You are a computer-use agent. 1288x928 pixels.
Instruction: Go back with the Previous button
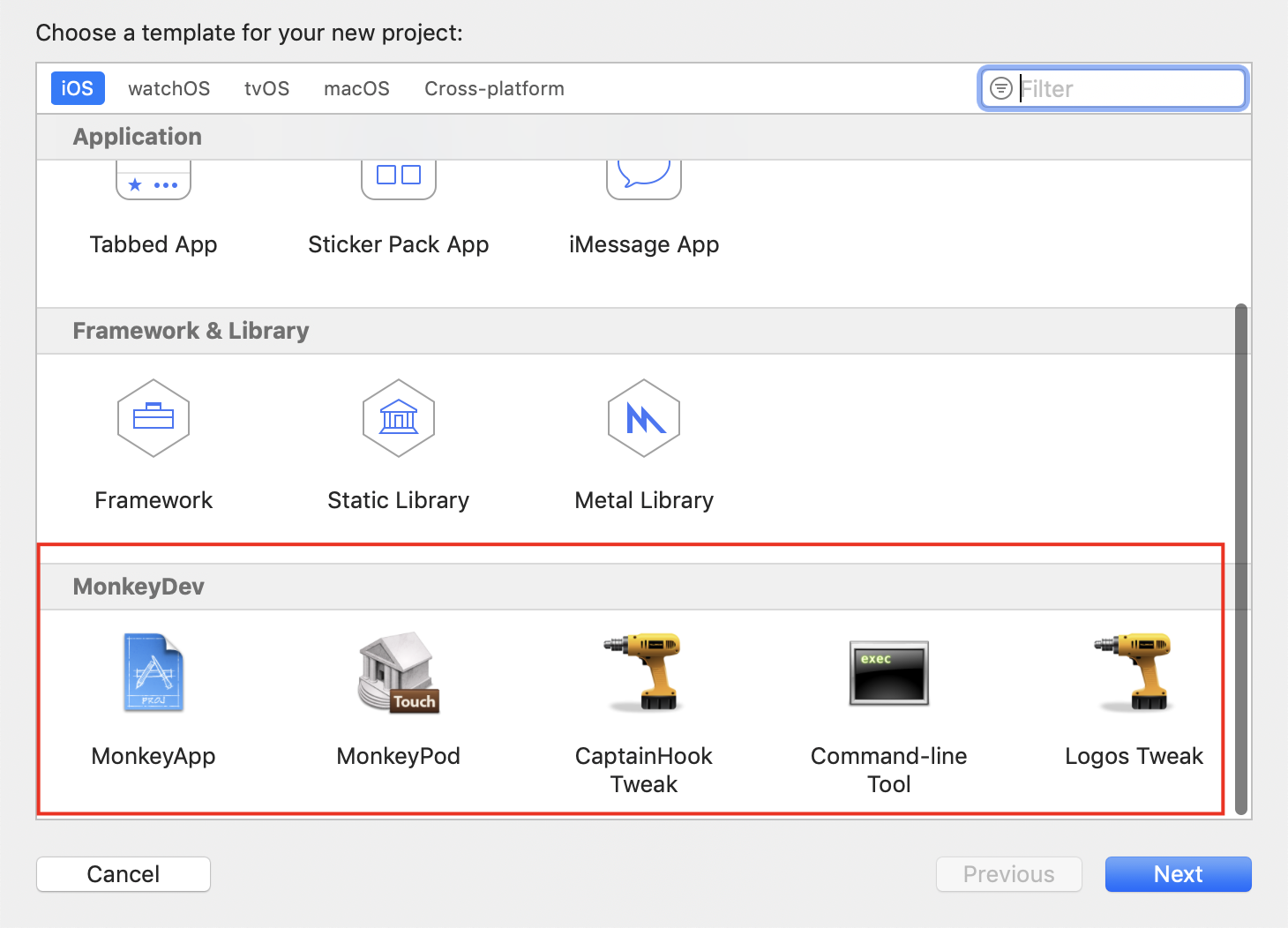(x=1009, y=874)
